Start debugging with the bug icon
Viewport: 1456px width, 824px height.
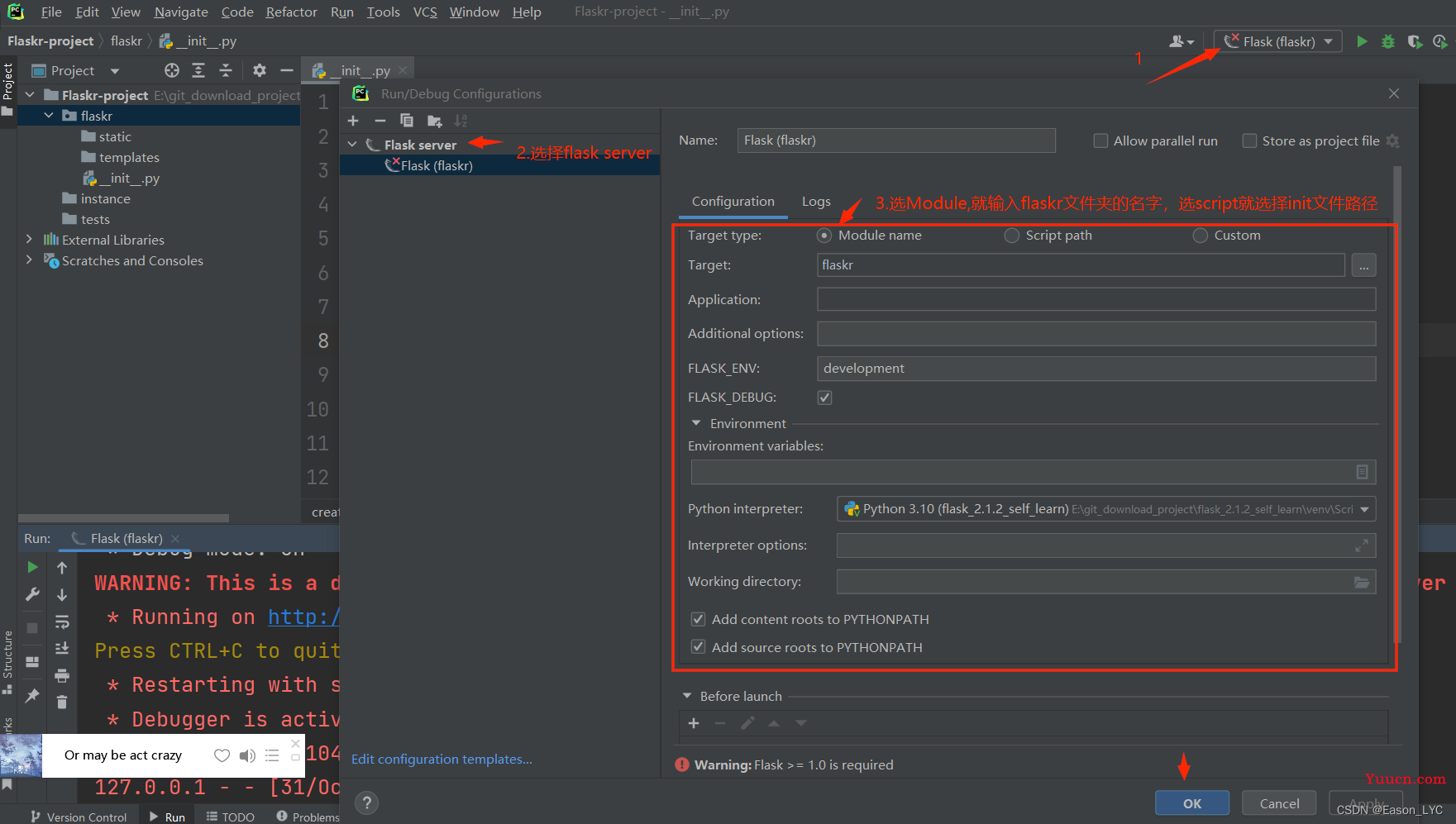click(x=1388, y=41)
